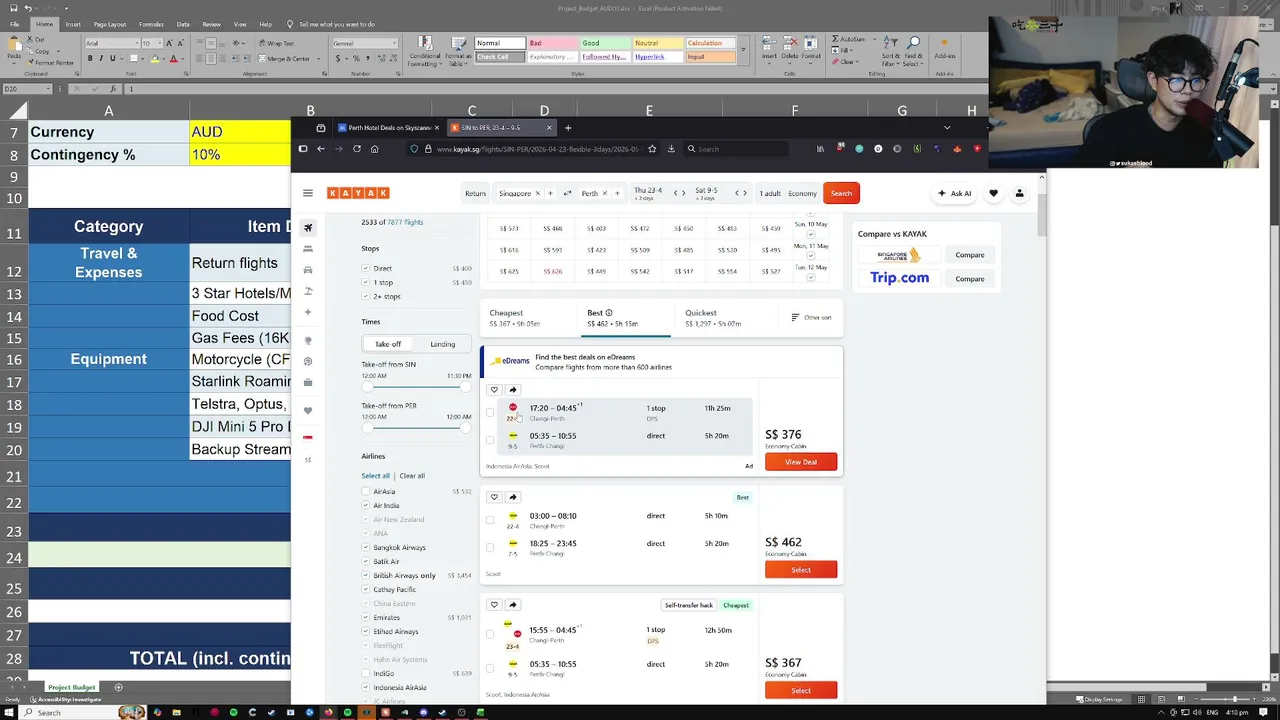Screen dimensions: 1280x720
Task: Toggle the 1 stop checkbox
Action: [366, 282]
